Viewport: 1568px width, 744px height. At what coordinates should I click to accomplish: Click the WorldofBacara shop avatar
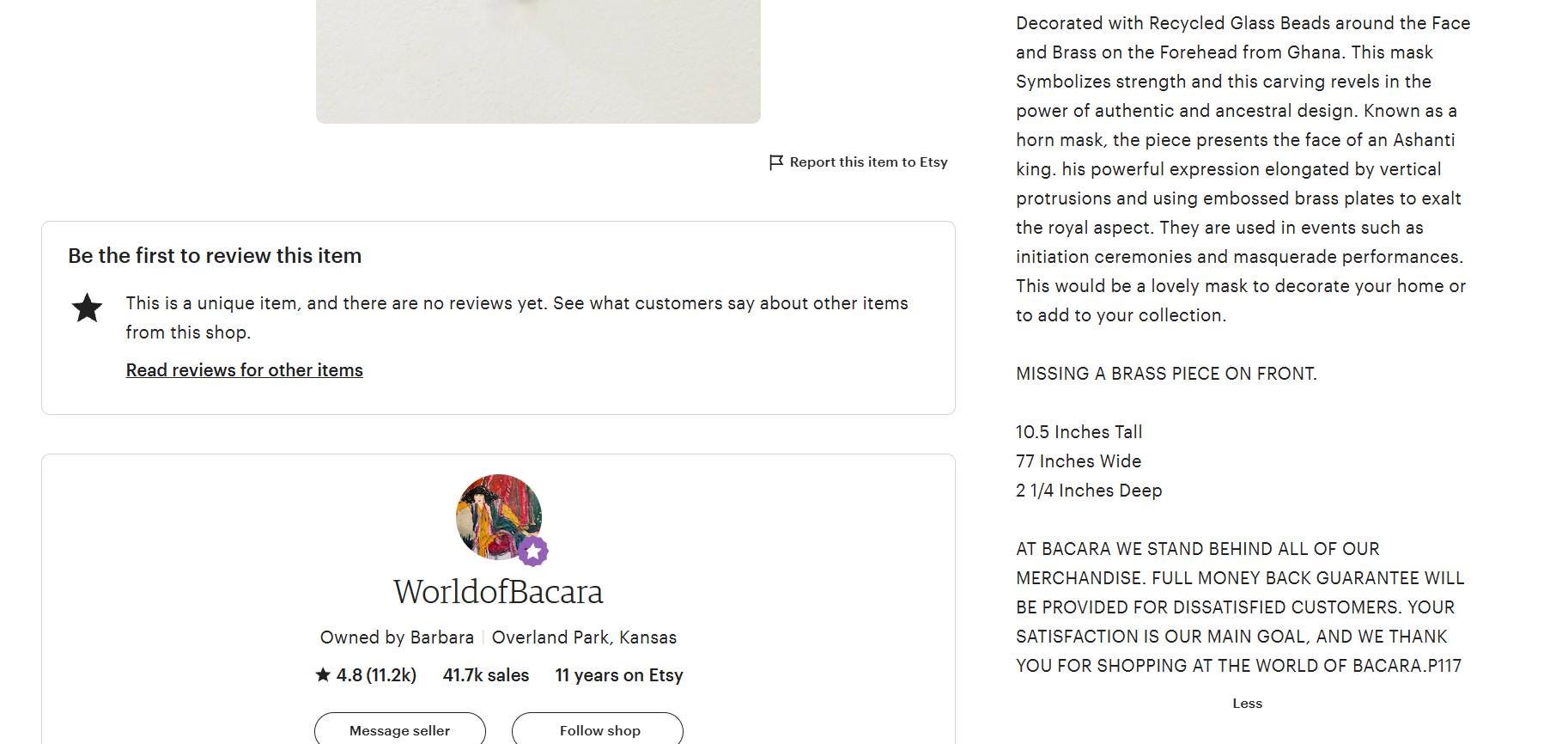click(x=498, y=516)
